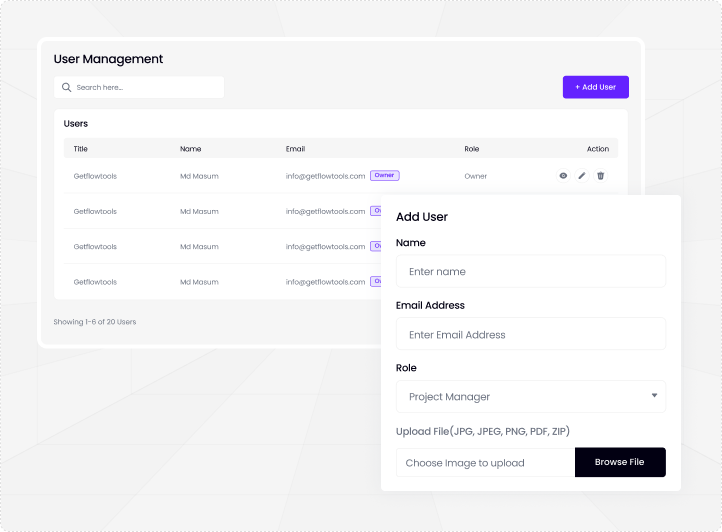
Task: Click the Browse File button
Action: [x=620, y=462]
